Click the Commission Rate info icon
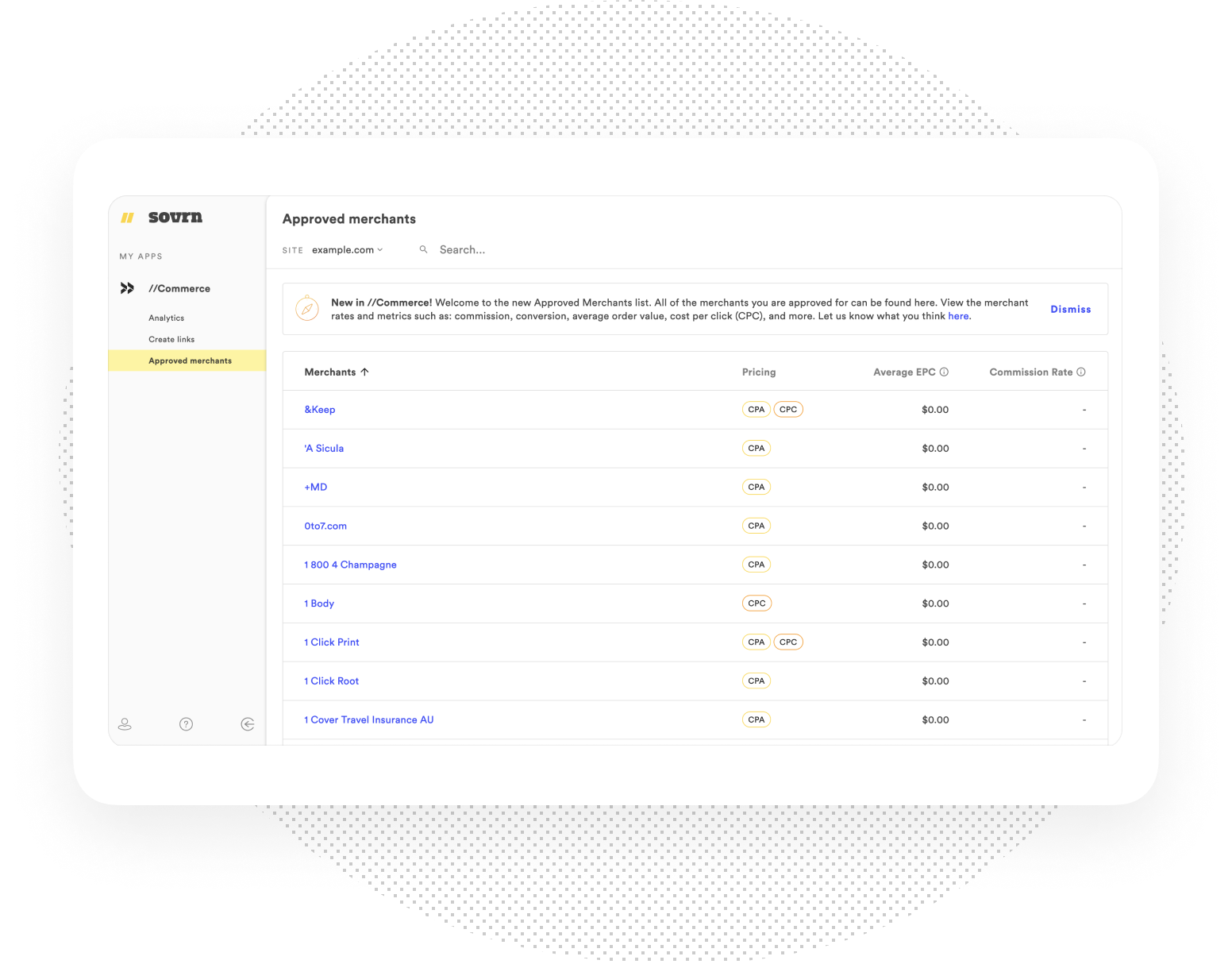This screenshot has height=964, width=1232. click(x=1082, y=371)
